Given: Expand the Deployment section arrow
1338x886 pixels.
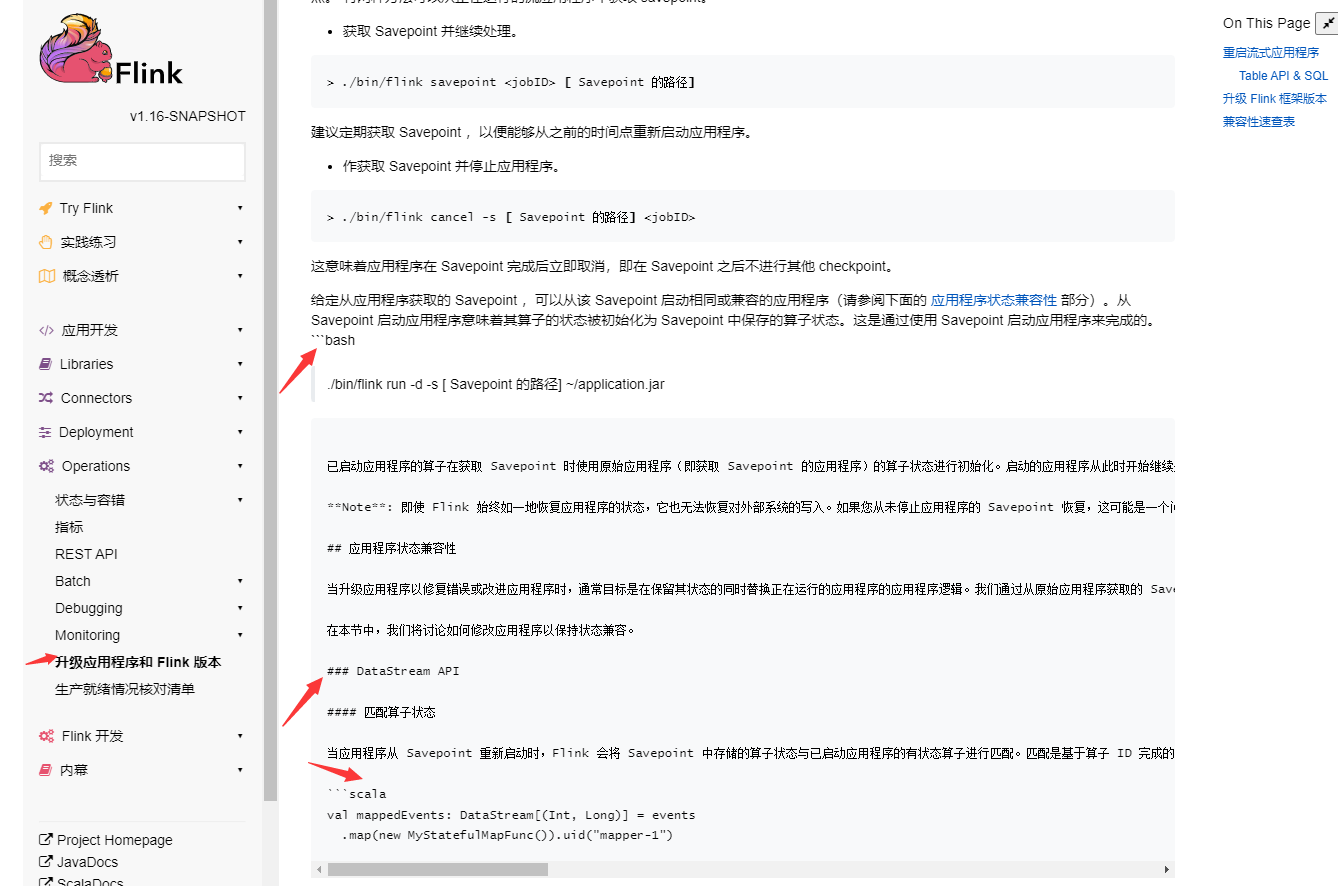Looking at the screenshot, I should click(240, 432).
